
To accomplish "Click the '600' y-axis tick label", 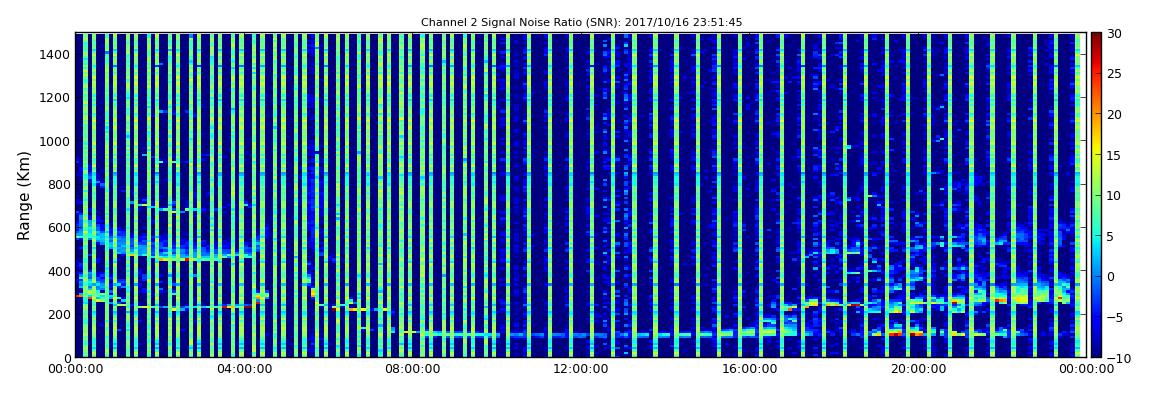I will point(59,227).
